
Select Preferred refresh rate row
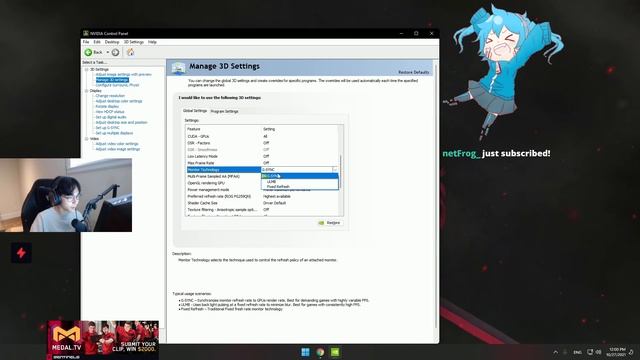click(261, 196)
